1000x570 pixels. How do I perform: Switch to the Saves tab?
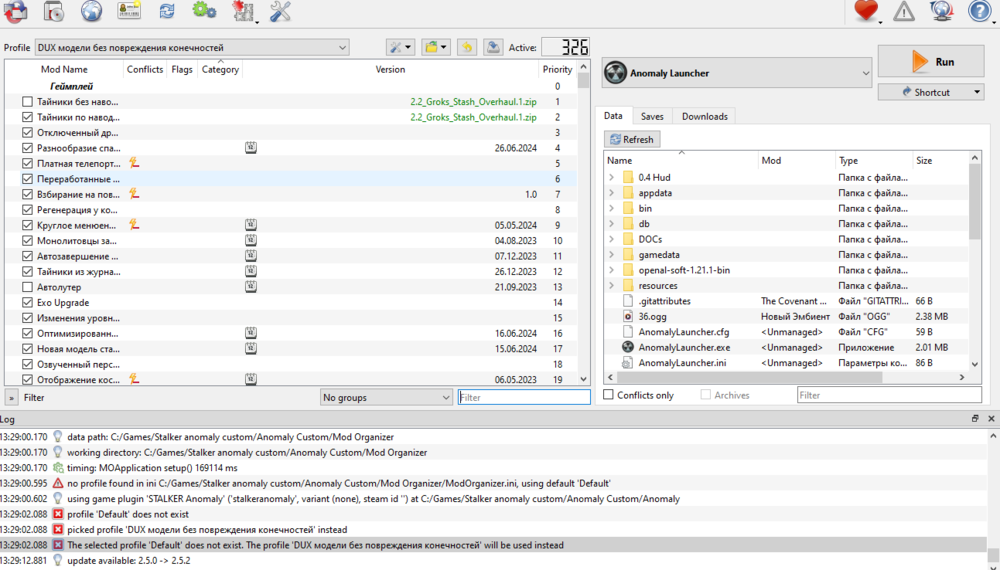point(652,116)
